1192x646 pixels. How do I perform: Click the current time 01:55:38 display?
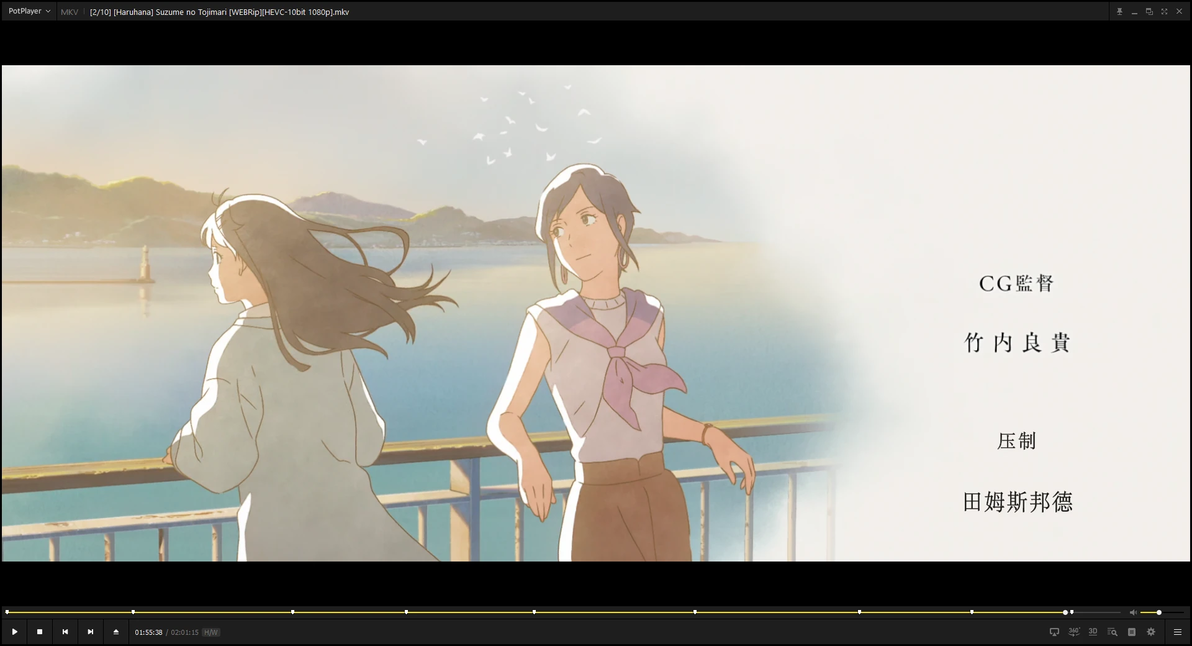click(148, 632)
